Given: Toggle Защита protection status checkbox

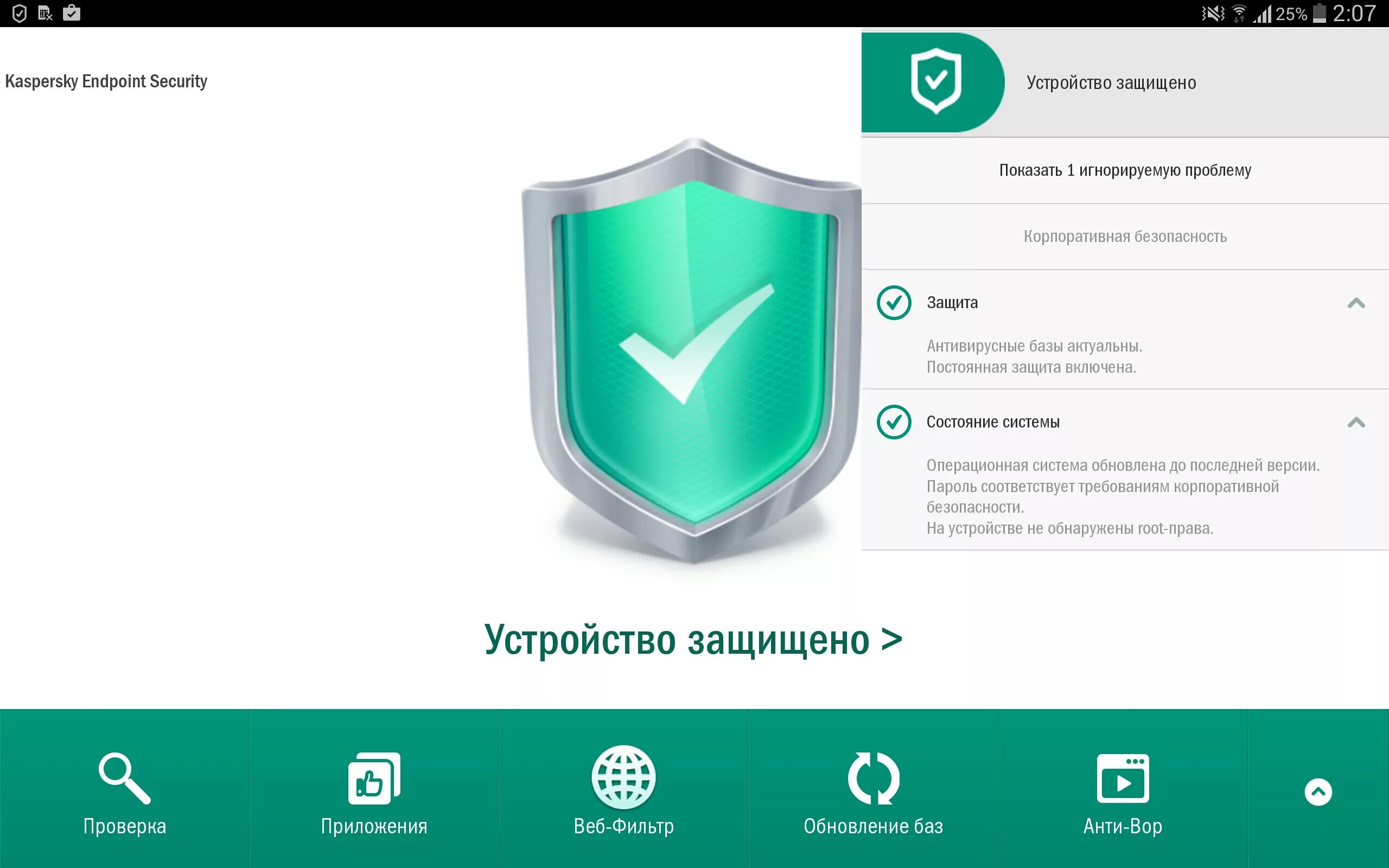Looking at the screenshot, I should 893,301.
